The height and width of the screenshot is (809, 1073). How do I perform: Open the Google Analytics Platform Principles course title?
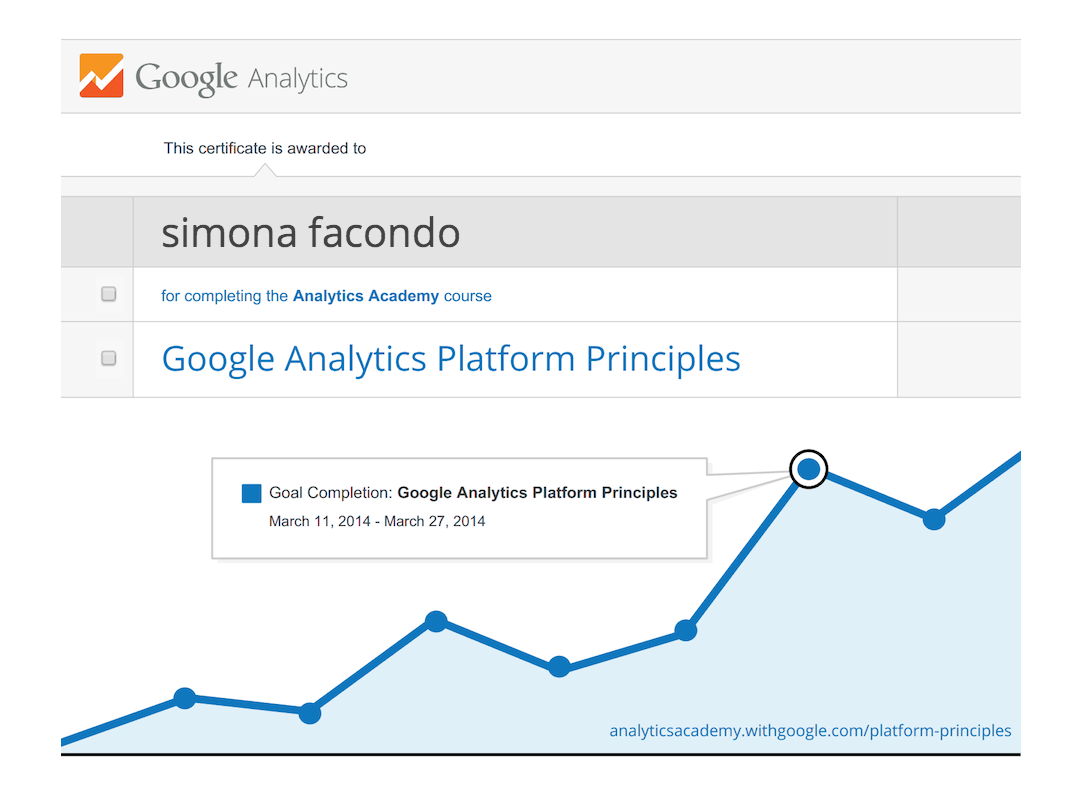click(451, 359)
